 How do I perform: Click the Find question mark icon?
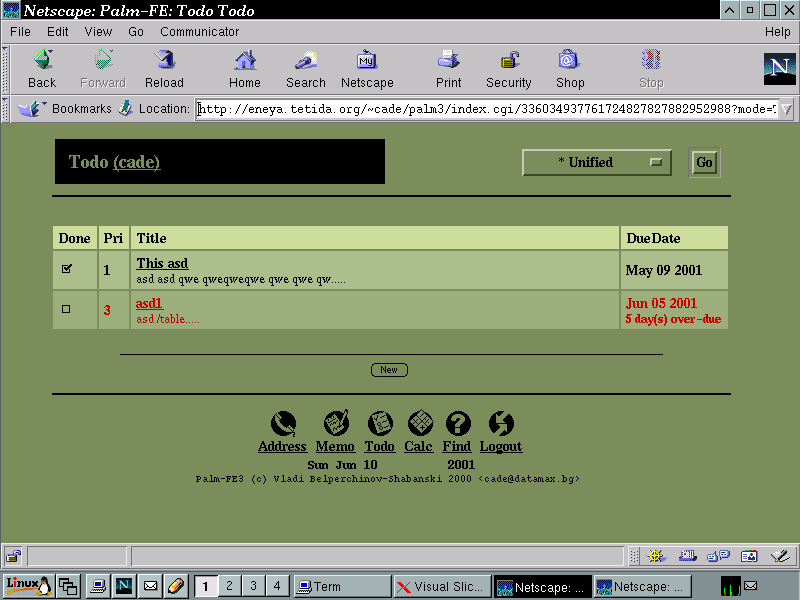[x=458, y=423]
